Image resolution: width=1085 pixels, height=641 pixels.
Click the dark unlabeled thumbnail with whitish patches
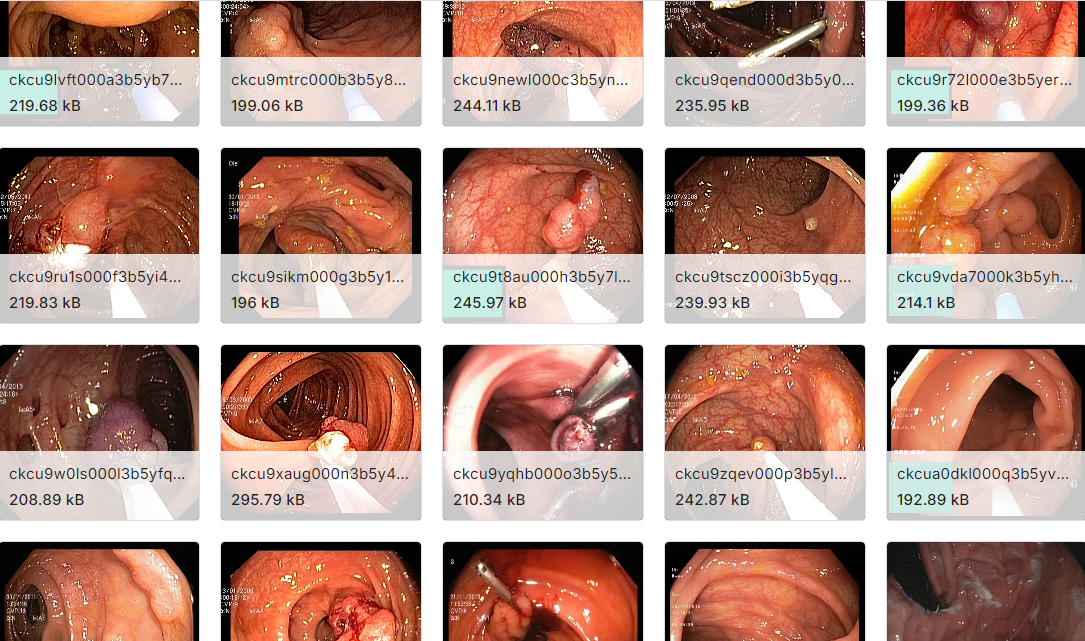point(986,592)
